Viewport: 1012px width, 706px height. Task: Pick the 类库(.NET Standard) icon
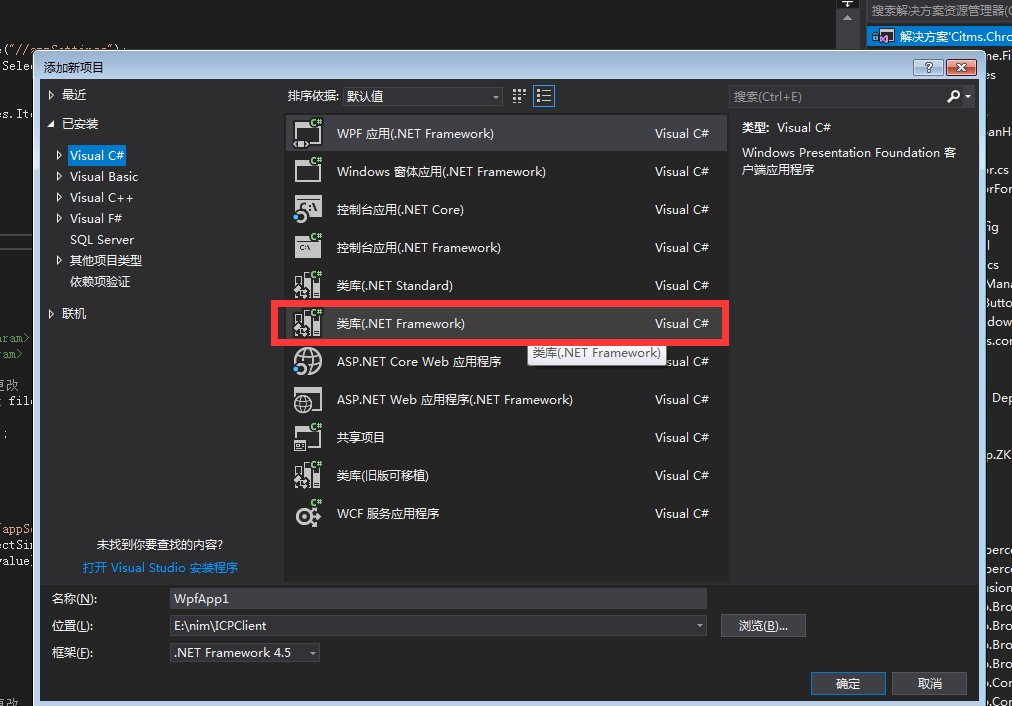pos(308,285)
